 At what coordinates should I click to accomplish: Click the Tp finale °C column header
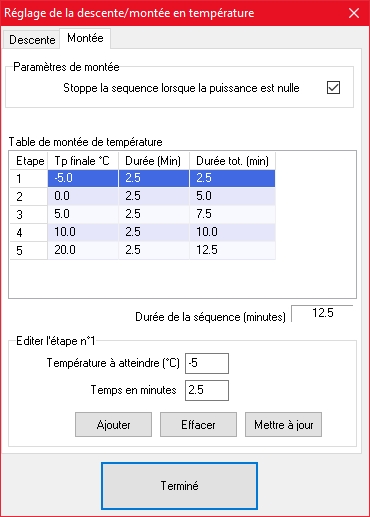[83, 161]
